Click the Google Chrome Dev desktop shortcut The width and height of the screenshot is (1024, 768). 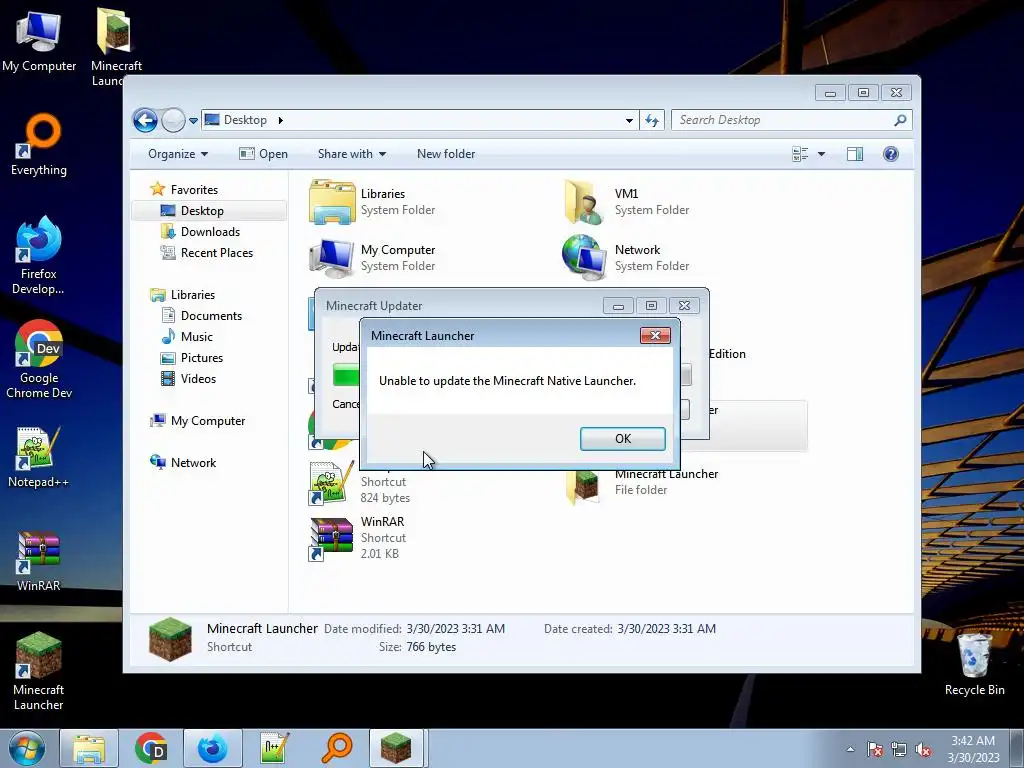point(39,359)
